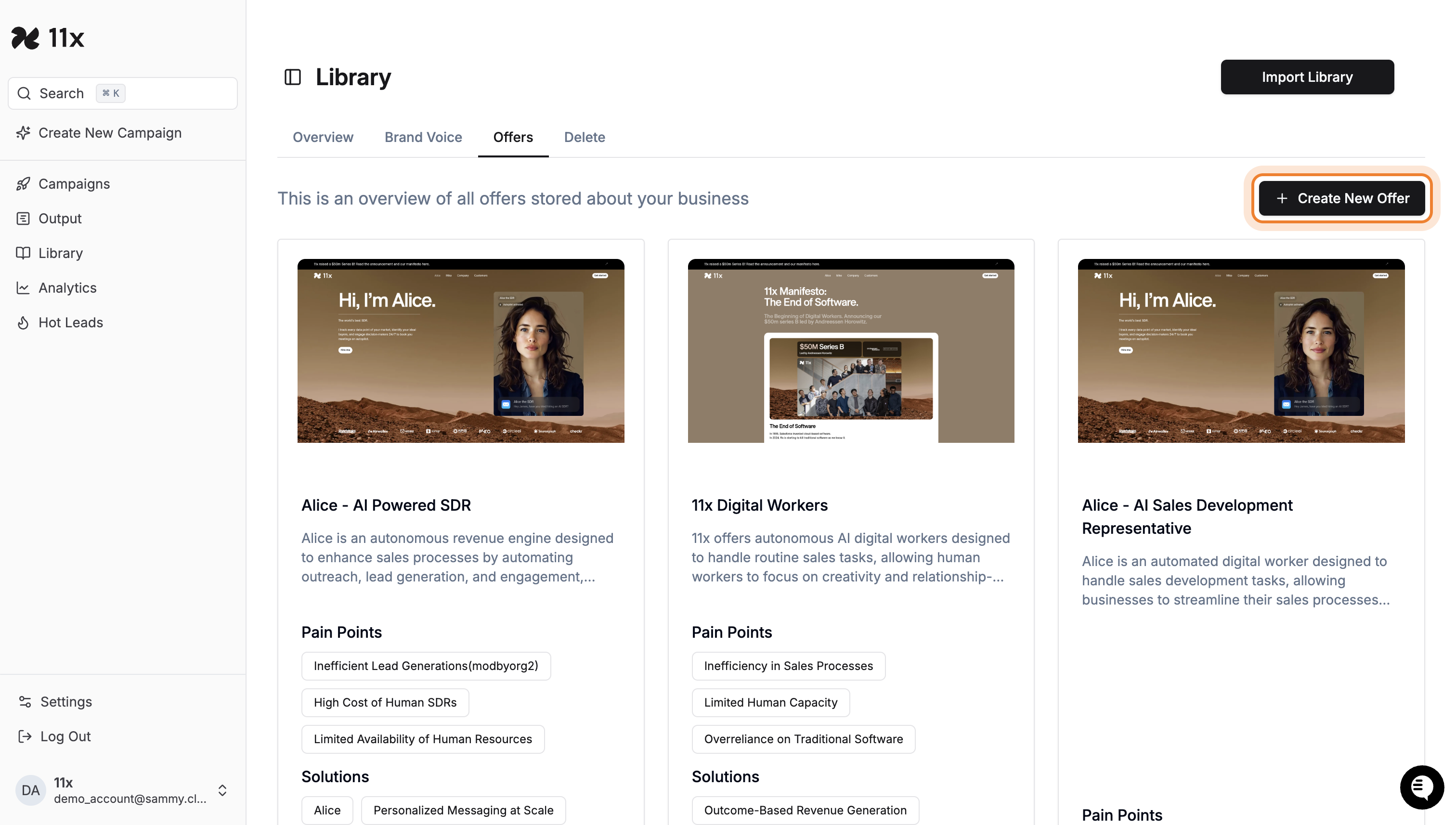Click the High Cost of Human SDRs tag
This screenshot has width=1456, height=825.
(385, 703)
